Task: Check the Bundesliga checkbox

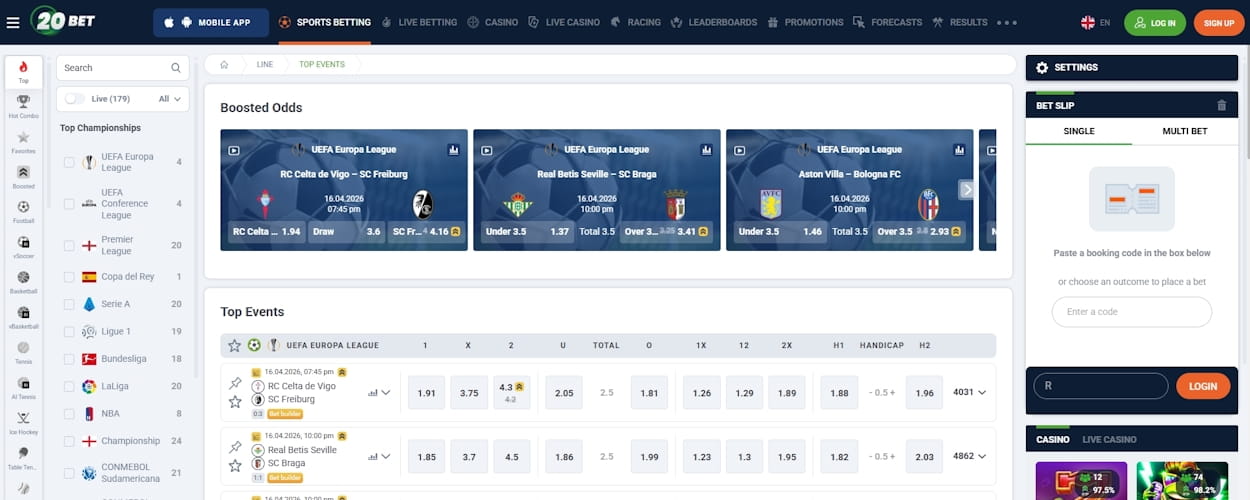Action: 69,359
